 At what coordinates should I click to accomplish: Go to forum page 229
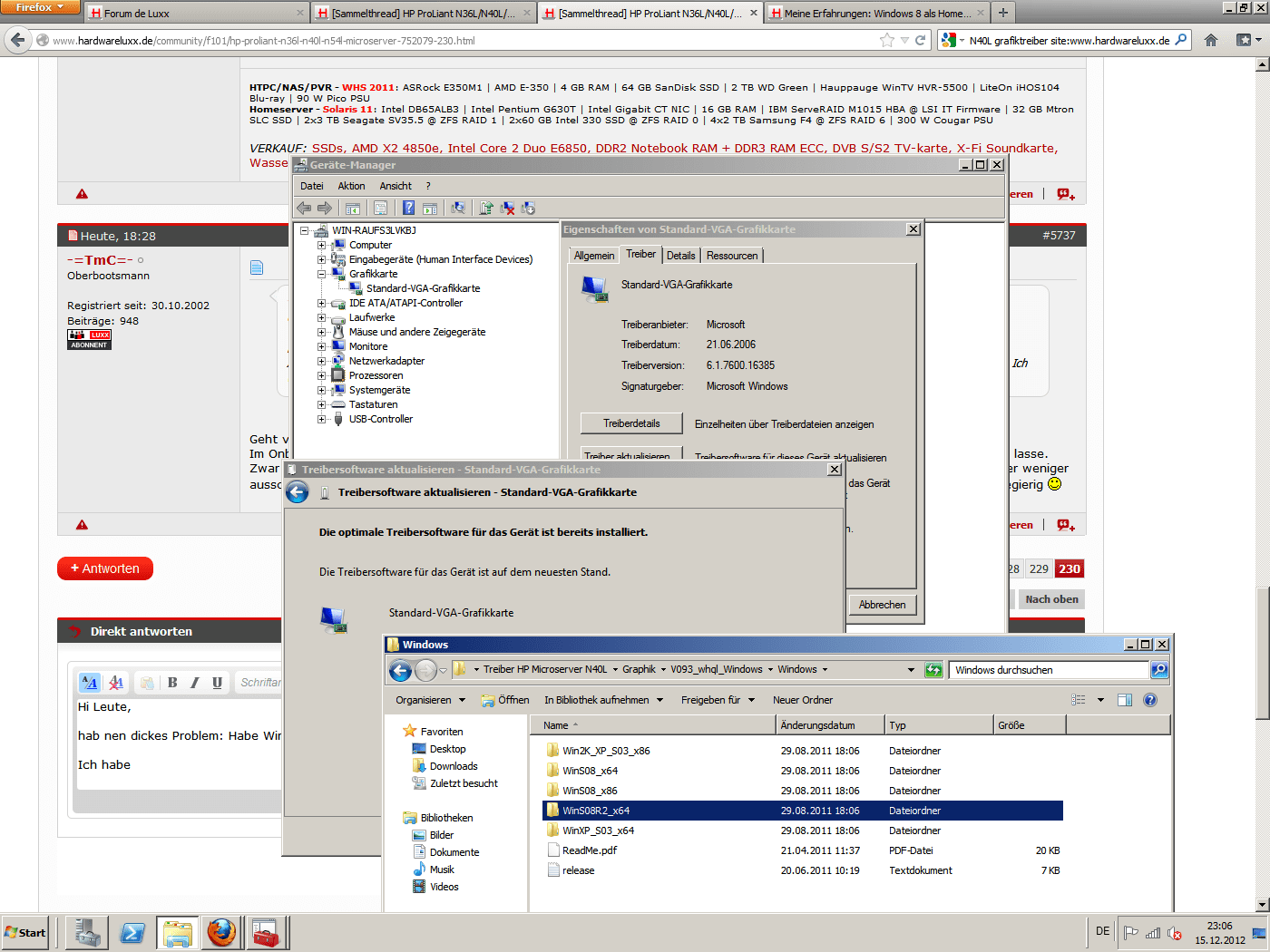tap(1039, 568)
